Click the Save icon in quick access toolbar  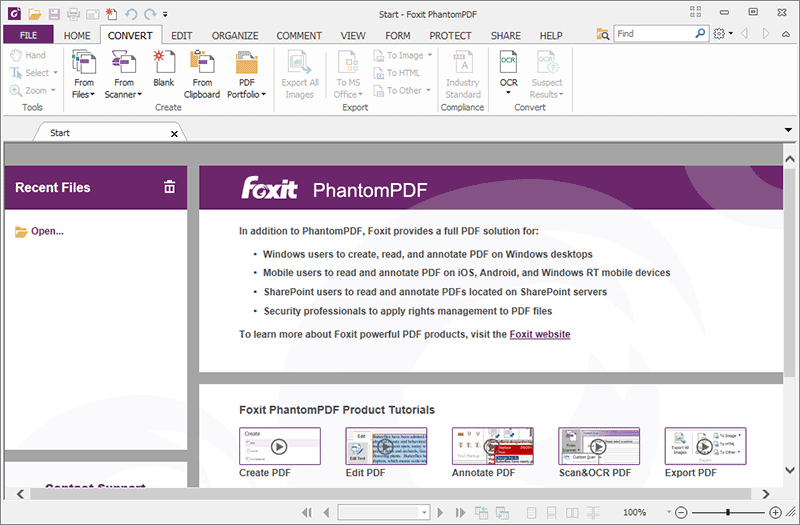tap(54, 14)
